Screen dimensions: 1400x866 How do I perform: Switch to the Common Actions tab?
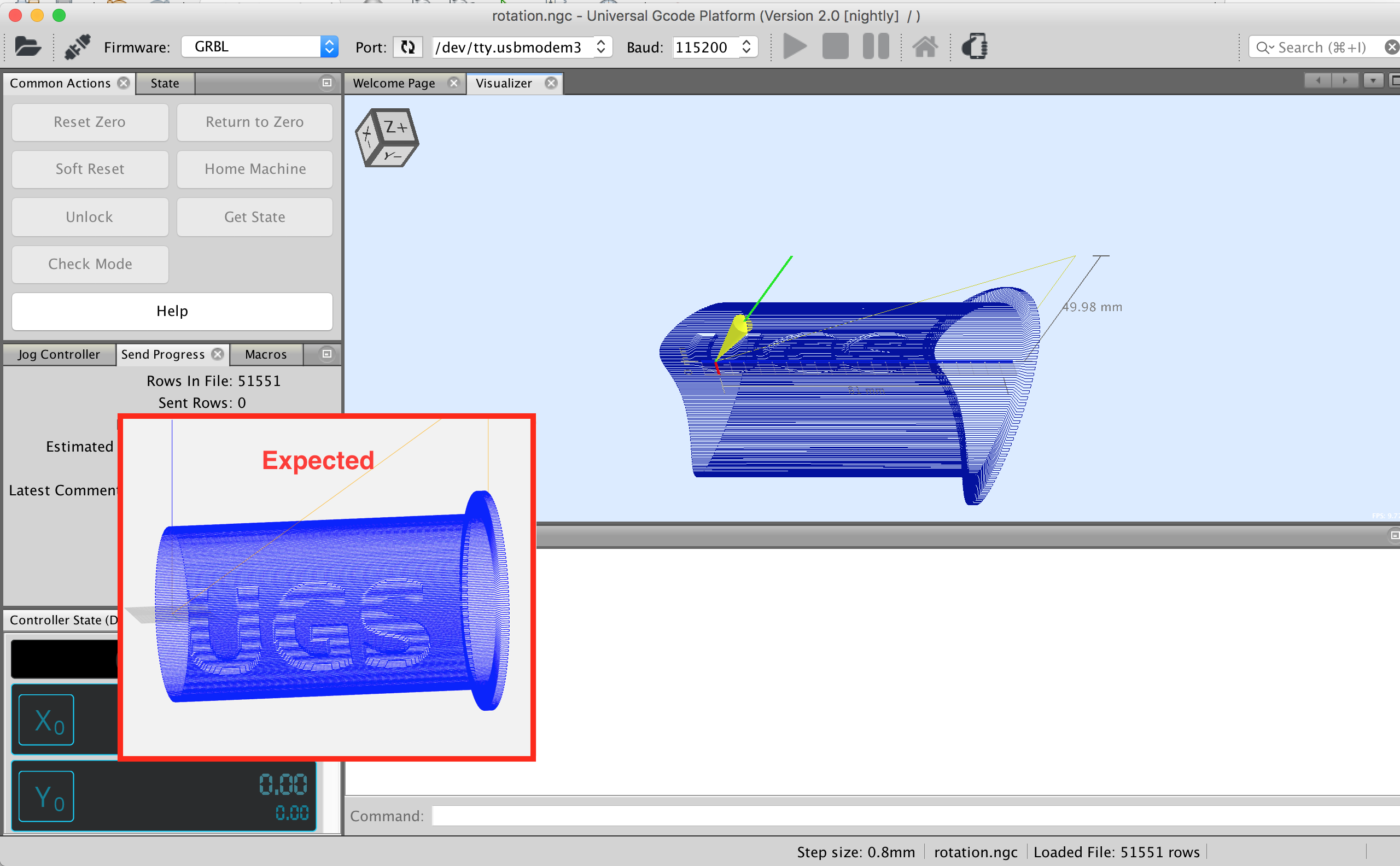point(60,83)
